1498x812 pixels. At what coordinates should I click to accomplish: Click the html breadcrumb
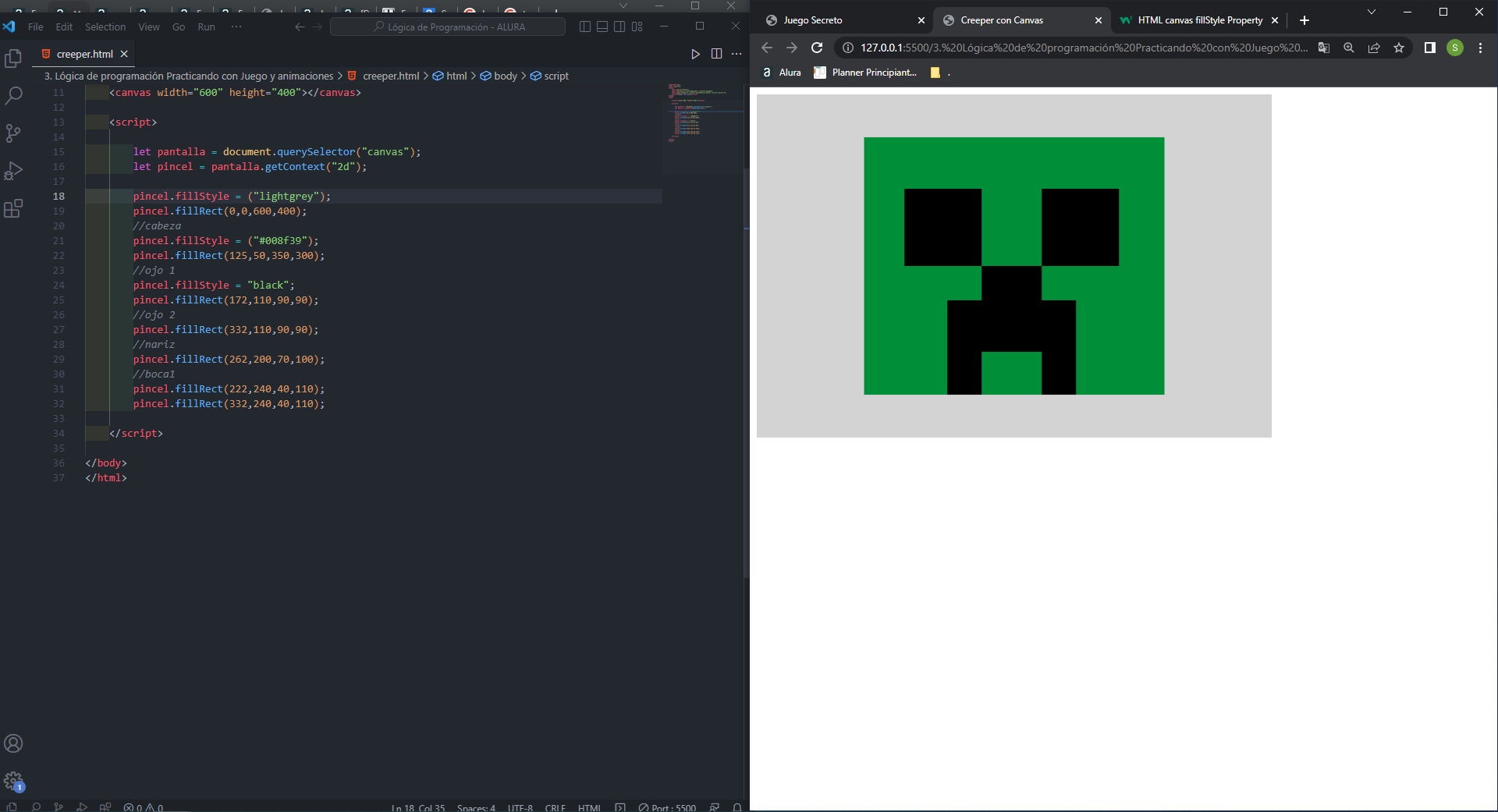pyautogui.click(x=450, y=76)
